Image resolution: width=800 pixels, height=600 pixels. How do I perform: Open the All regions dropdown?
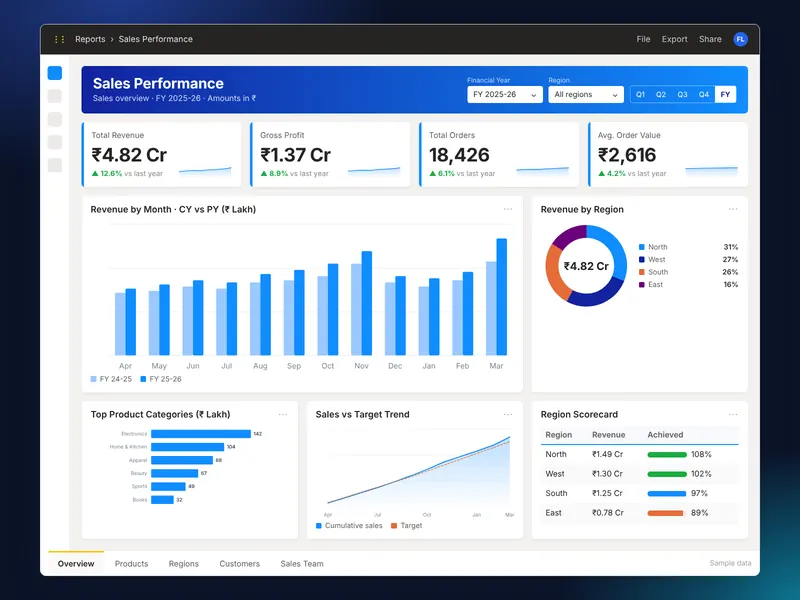click(x=586, y=94)
